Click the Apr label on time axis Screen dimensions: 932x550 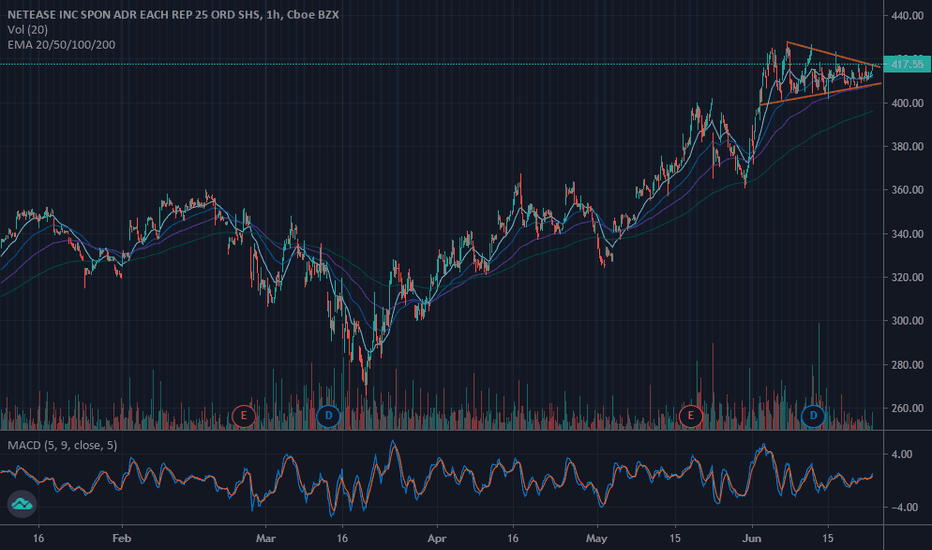(x=437, y=538)
